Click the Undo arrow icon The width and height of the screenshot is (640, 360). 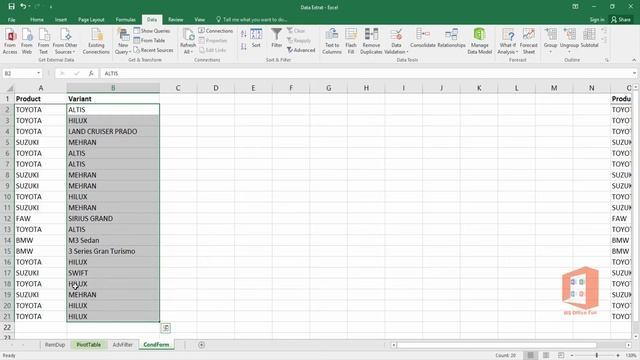[x=23, y=7]
